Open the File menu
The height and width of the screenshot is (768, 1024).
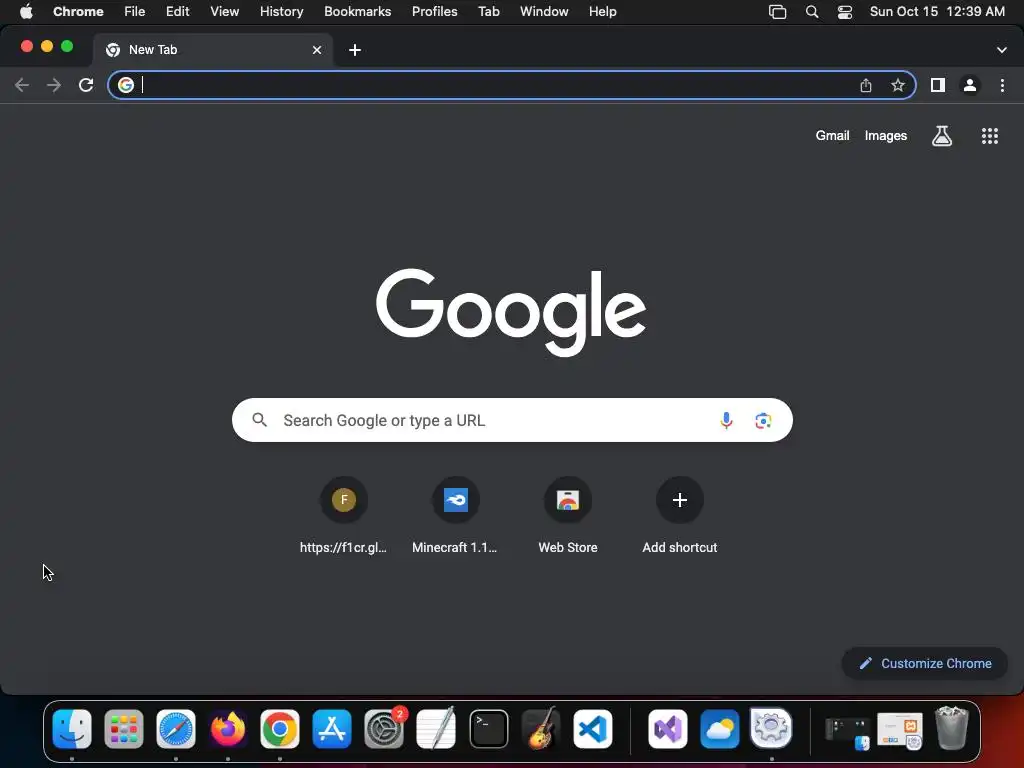[x=135, y=12]
